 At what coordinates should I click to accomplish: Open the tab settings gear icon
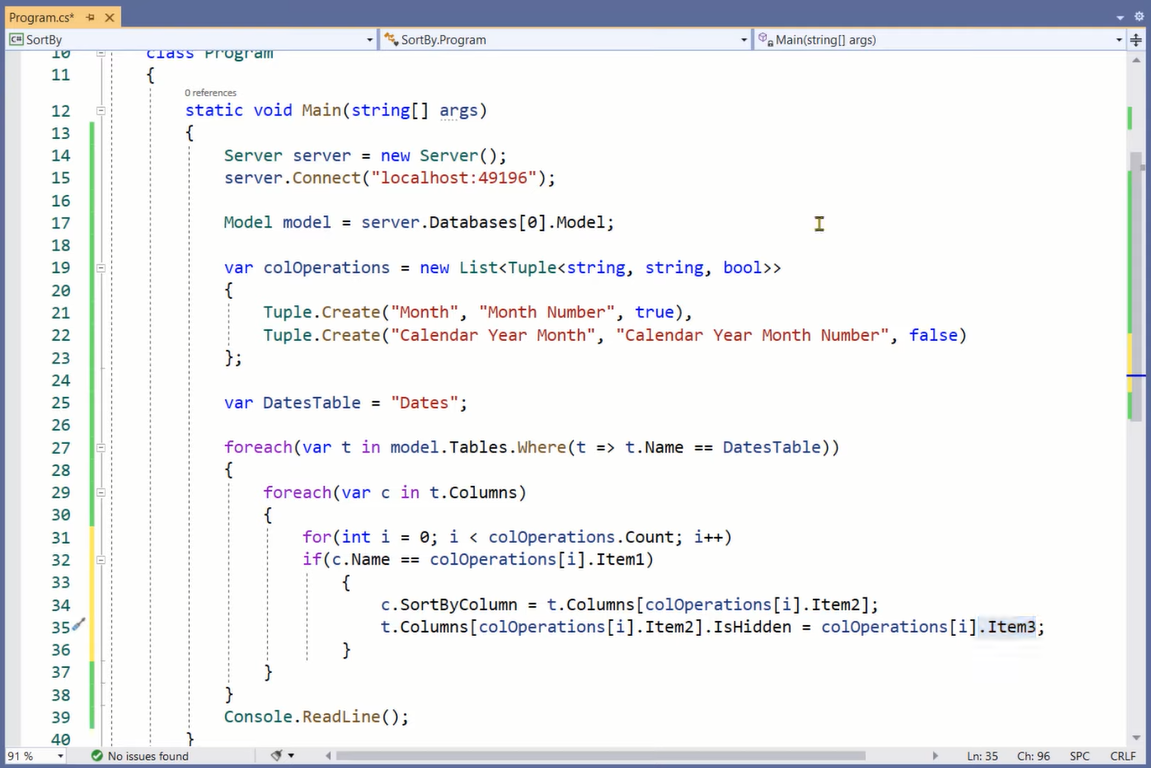pos(1139,17)
